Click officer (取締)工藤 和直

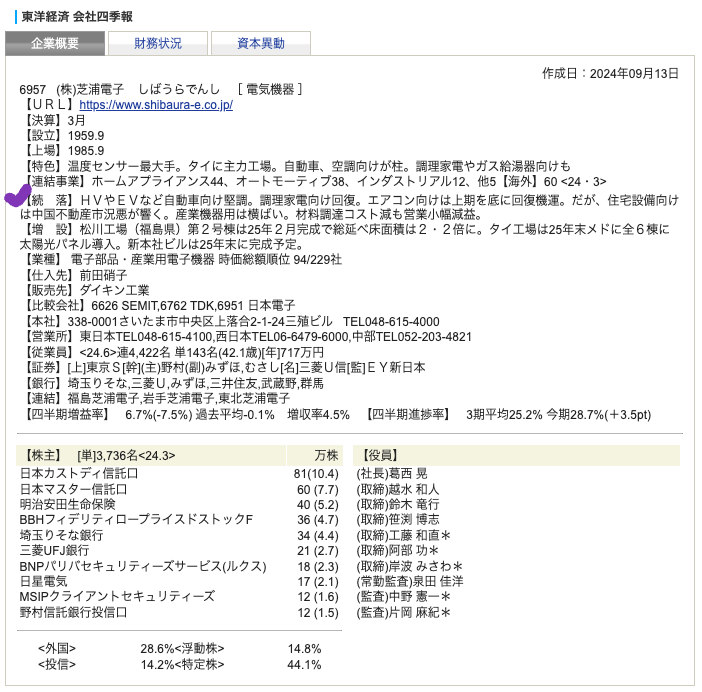(403, 535)
